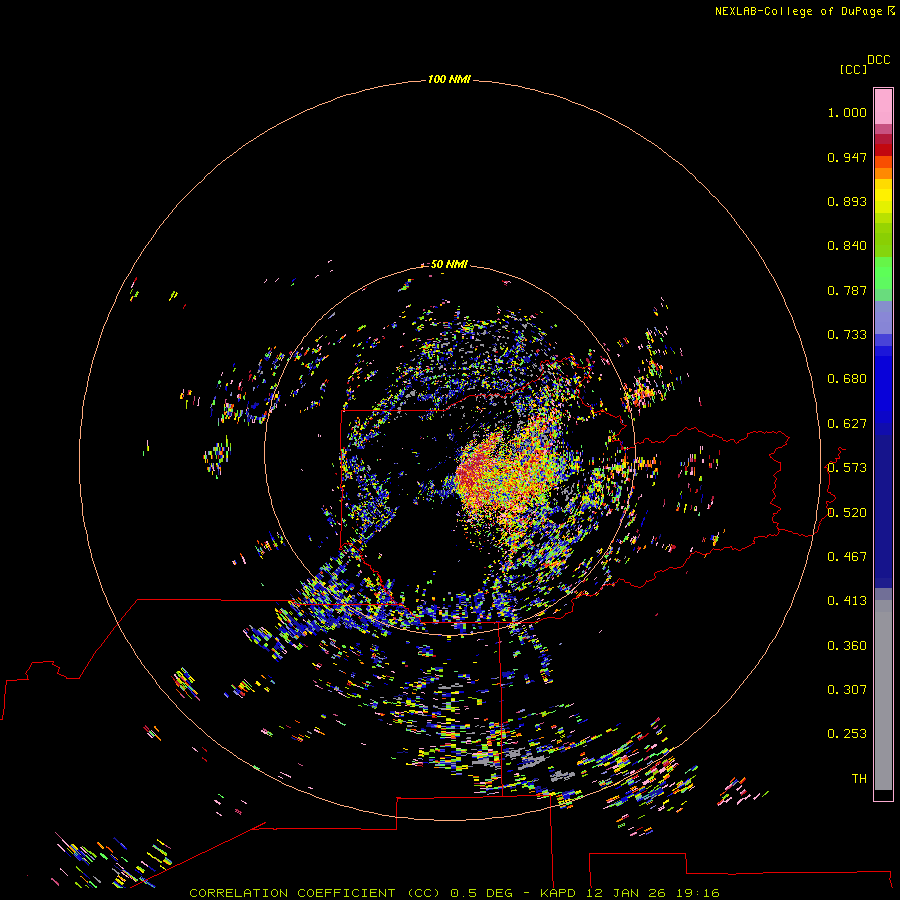The width and height of the screenshot is (900, 900).
Task: Click the Correlation Coefficient caption at bottom
Action: (454, 893)
